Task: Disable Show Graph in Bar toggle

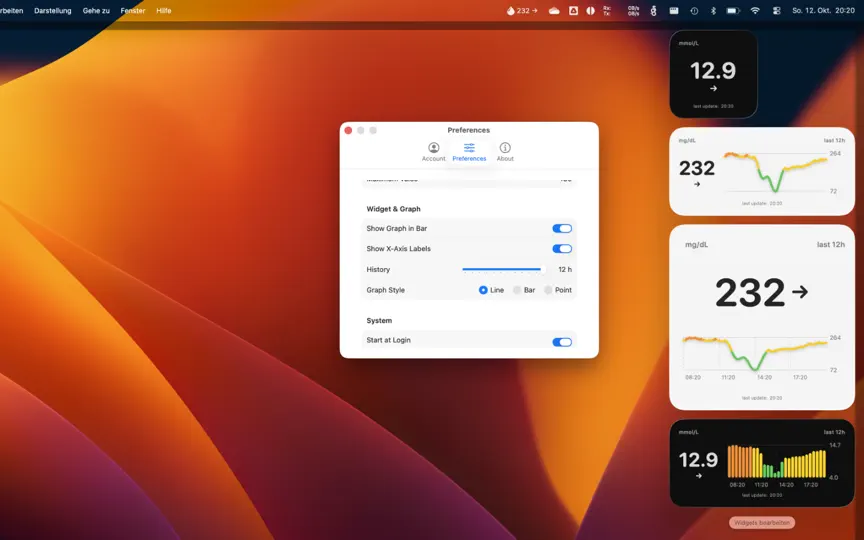Action: (562, 228)
